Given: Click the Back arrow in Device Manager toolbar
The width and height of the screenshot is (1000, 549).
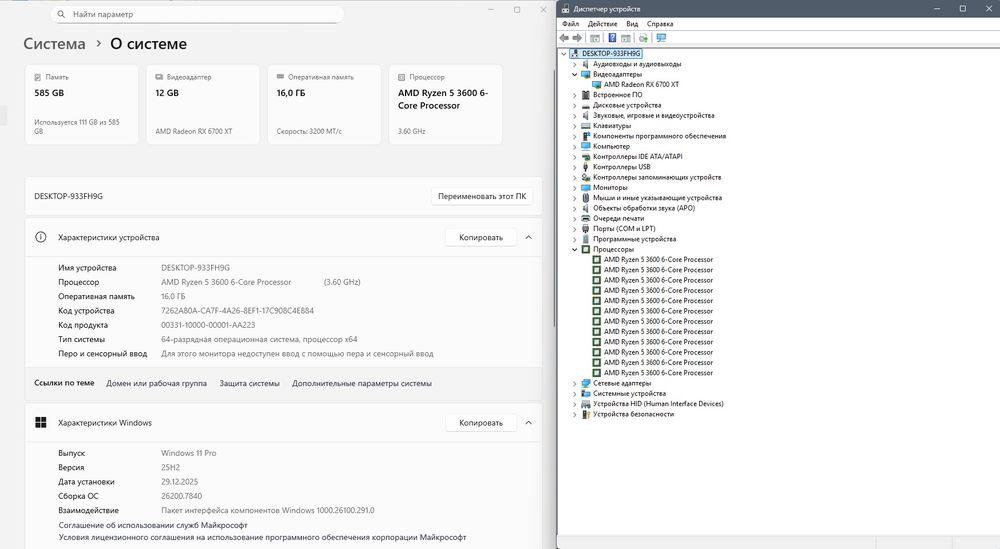Looking at the screenshot, I should [564, 38].
